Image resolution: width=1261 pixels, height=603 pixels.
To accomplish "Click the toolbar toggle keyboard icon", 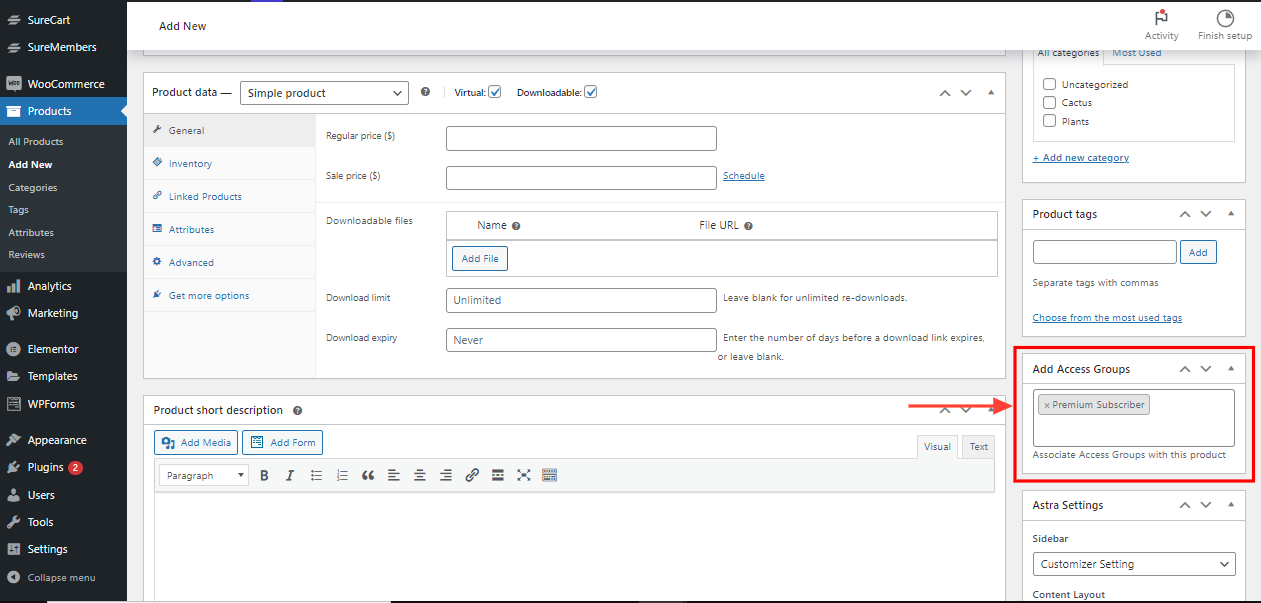I will click(549, 476).
